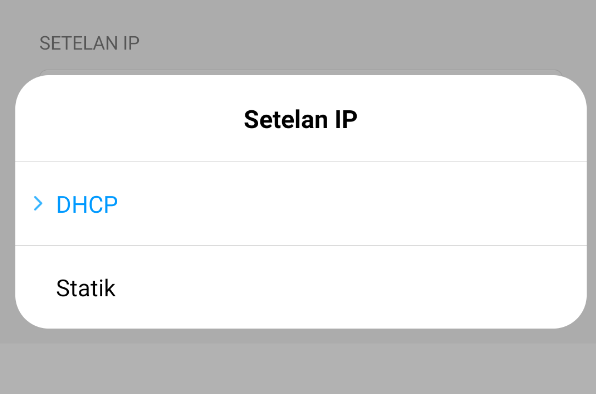Click empty space in DHCP row
The image size is (596, 394).
coord(350,204)
